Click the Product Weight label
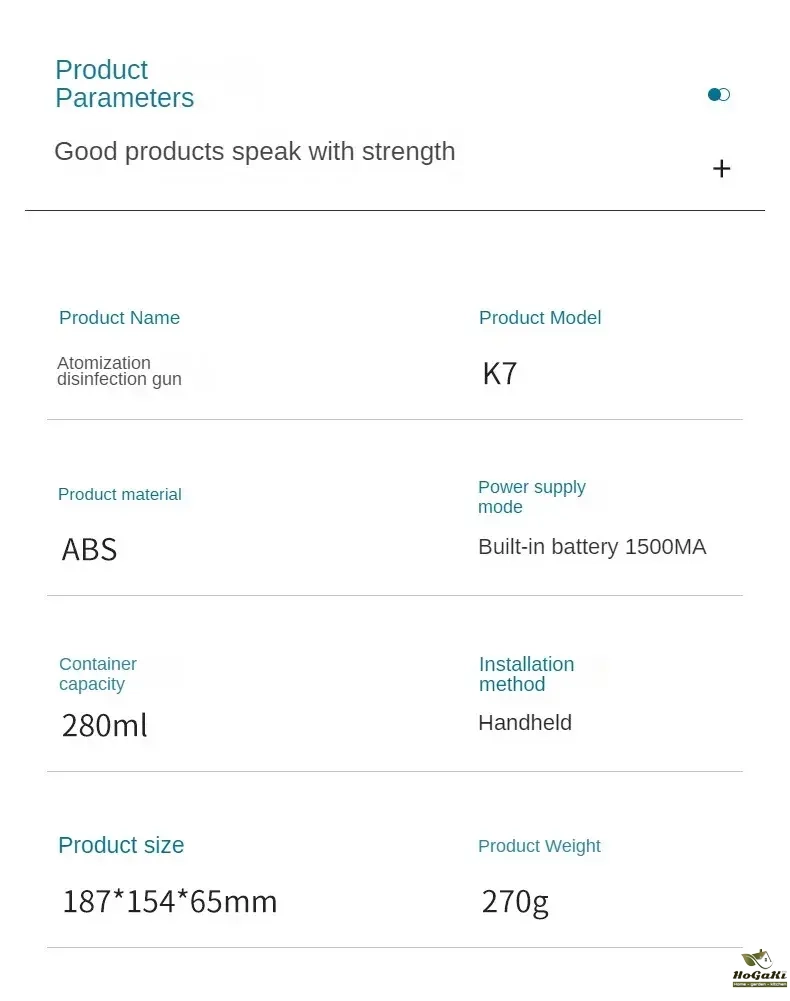The width and height of the screenshot is (790, 1001). 539,846
